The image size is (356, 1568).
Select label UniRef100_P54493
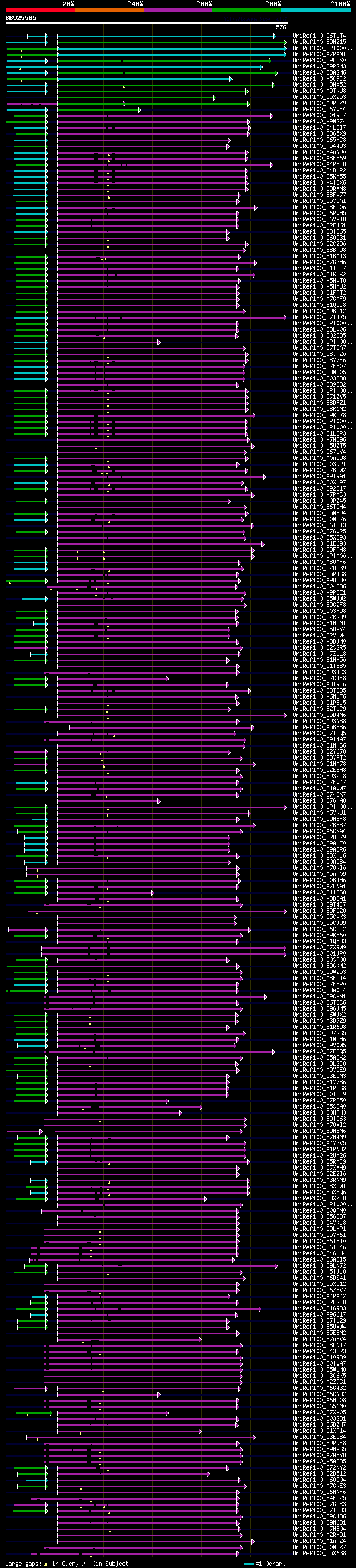(x=319, y=146)
